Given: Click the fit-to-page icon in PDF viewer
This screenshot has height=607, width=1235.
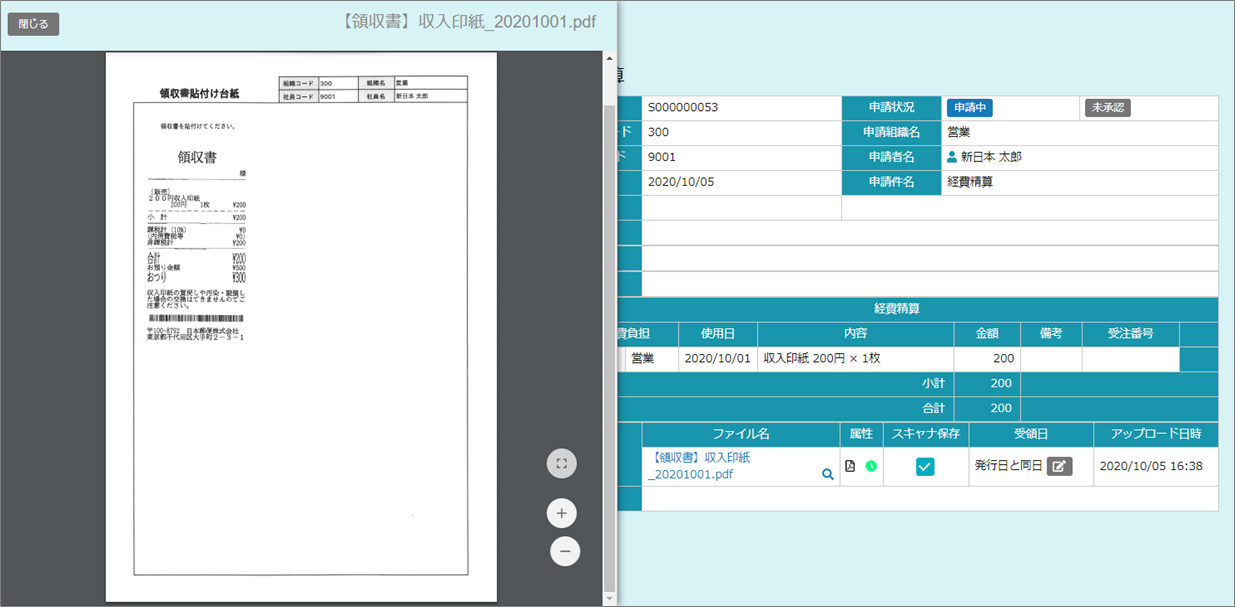Looking at the screenshot, I should pyautogui.click(x=561, y=463).
